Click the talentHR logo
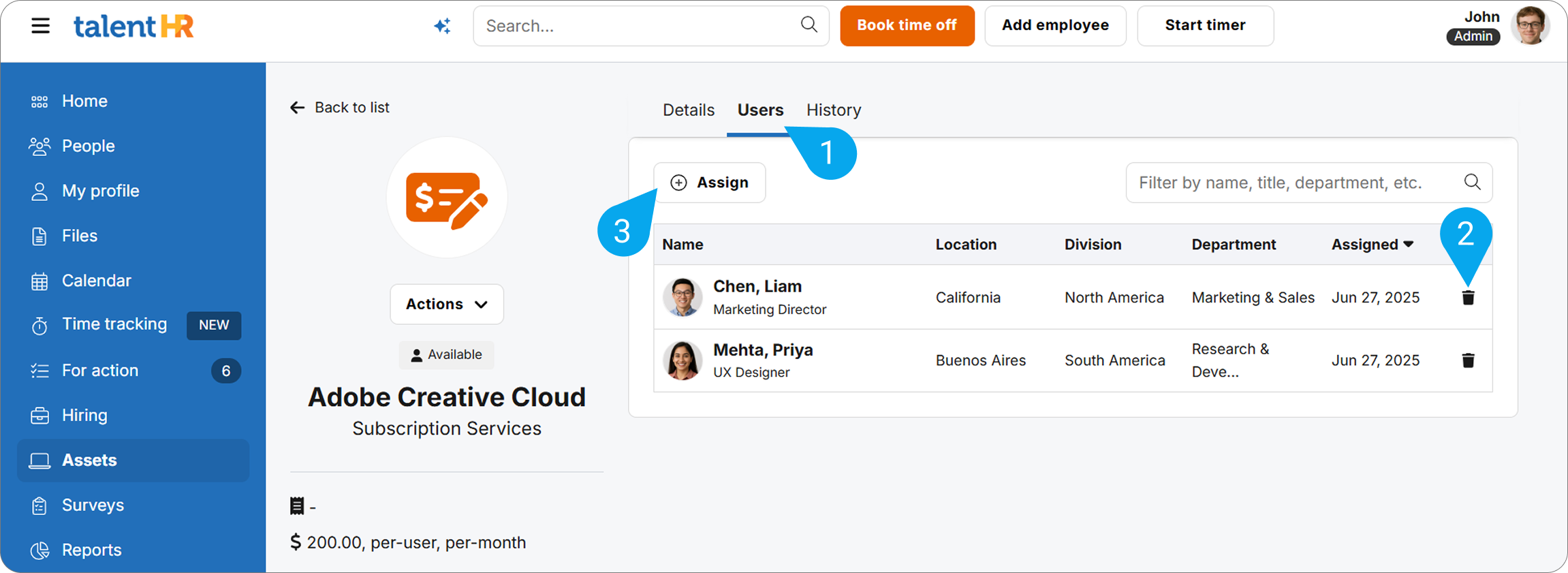Screen dimensions: 1568x573 [x=134, y=27]
